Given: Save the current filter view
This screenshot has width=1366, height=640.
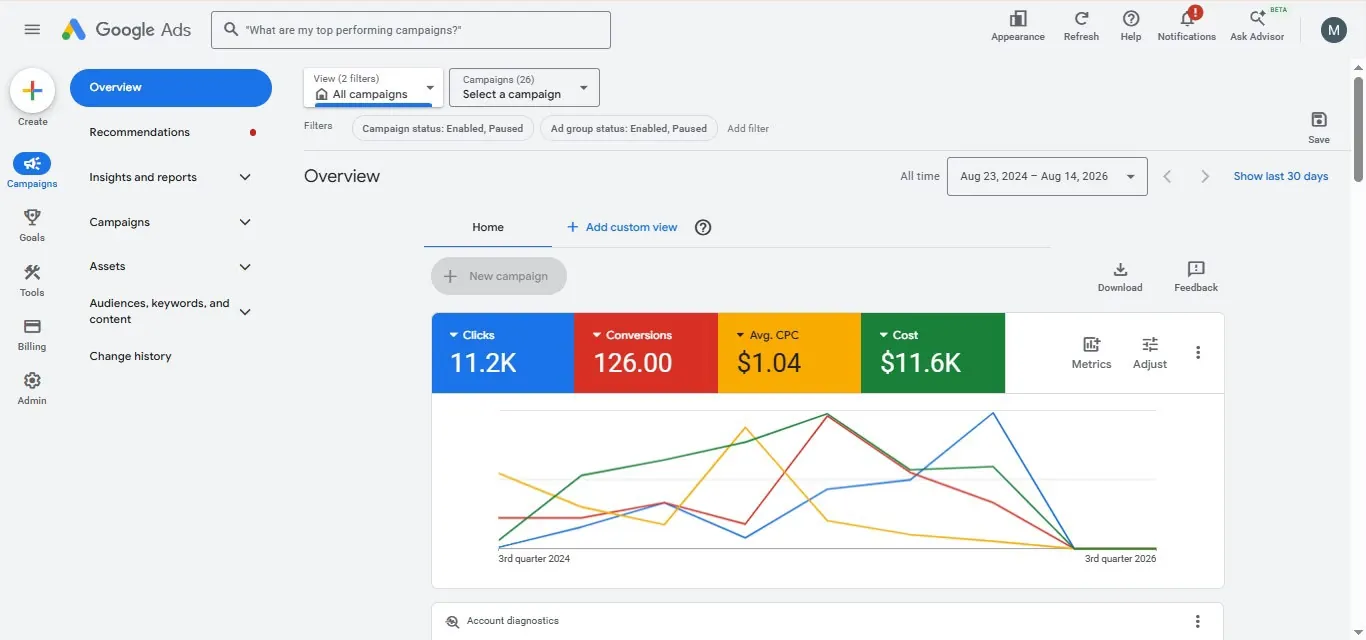Looking at the screenshot, I should tap(1319, 127).
